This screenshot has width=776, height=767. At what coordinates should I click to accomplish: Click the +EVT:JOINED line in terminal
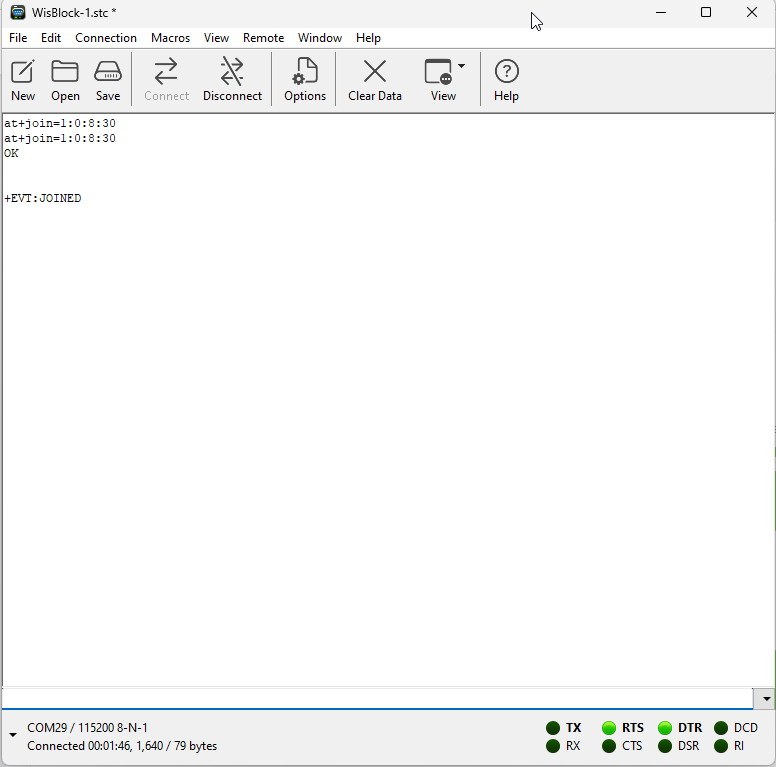[43, 198]
